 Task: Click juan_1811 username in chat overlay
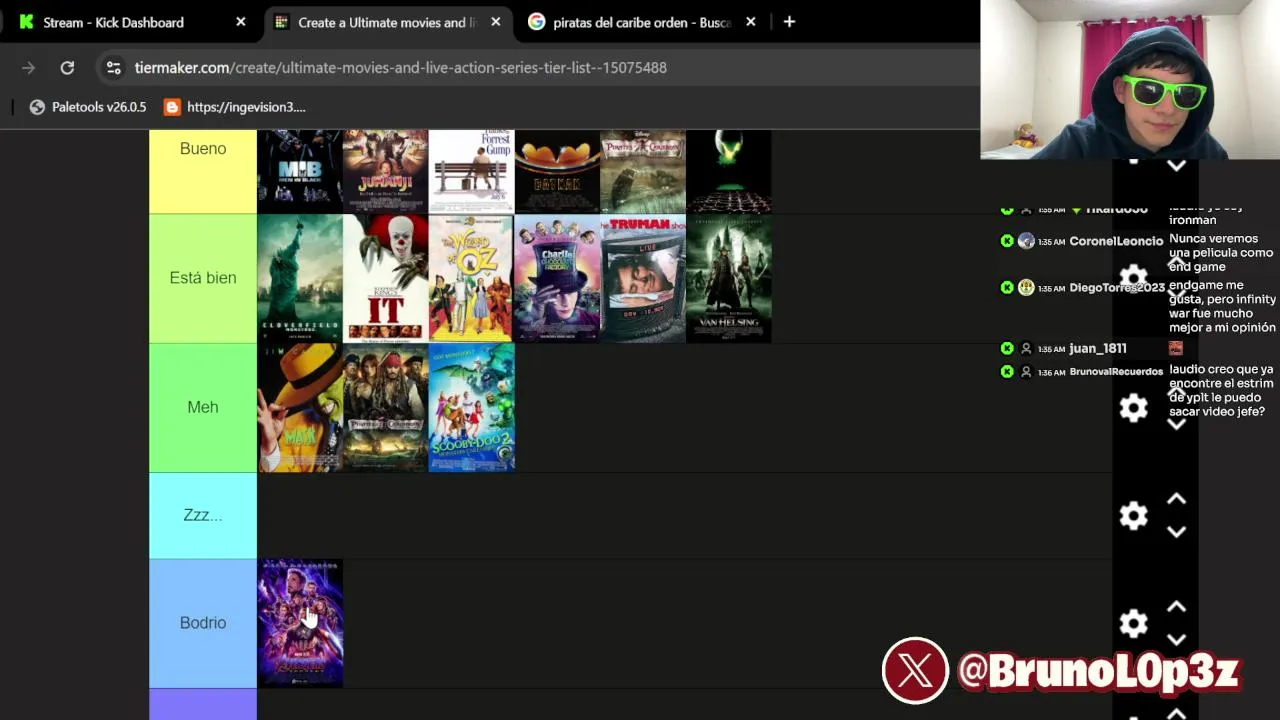1098,348
